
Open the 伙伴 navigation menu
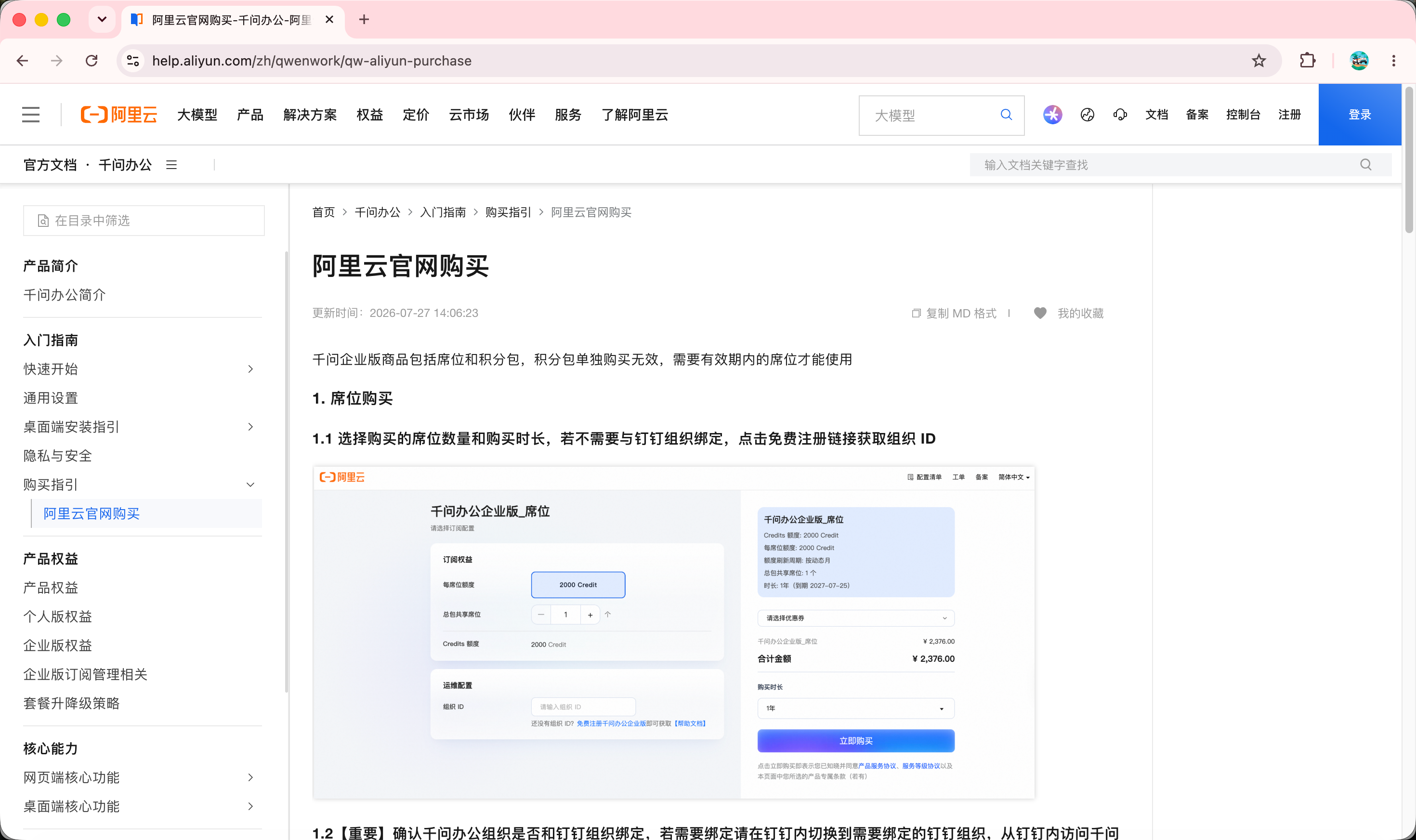tap(522, 115)
